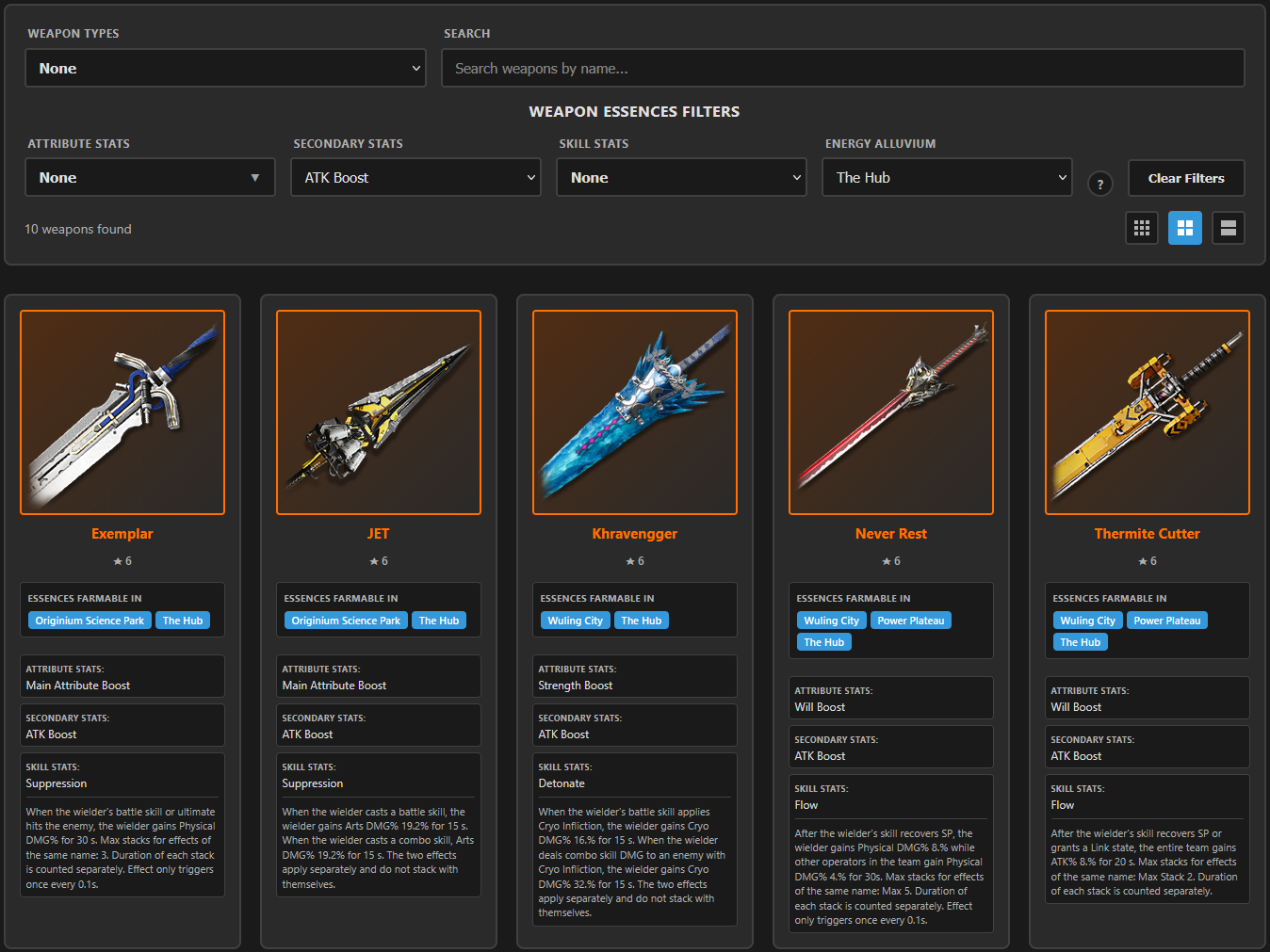The image size is (1270, 952).
Task: Click ATK Boost secondary stat on Khravengger card
Action: click(564, 734)
